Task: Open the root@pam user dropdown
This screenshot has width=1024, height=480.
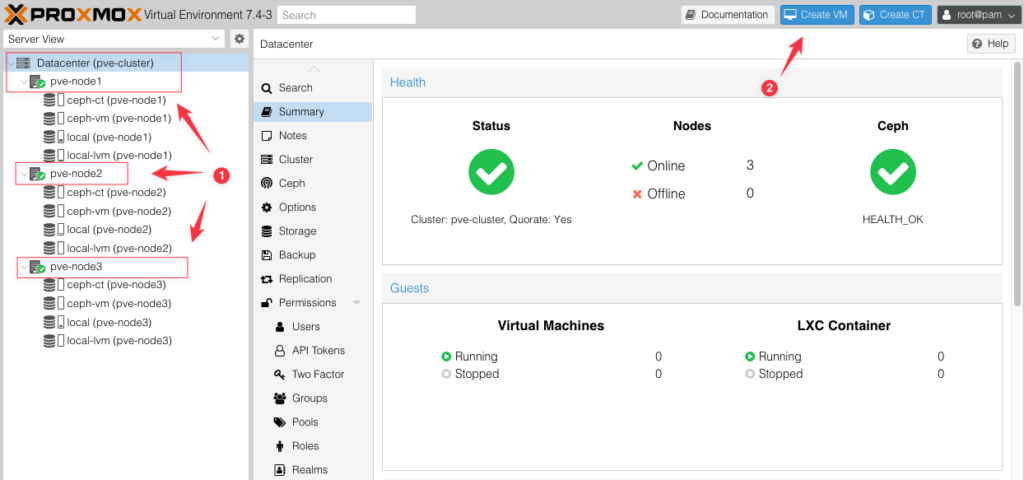Action: click(978, 15)
